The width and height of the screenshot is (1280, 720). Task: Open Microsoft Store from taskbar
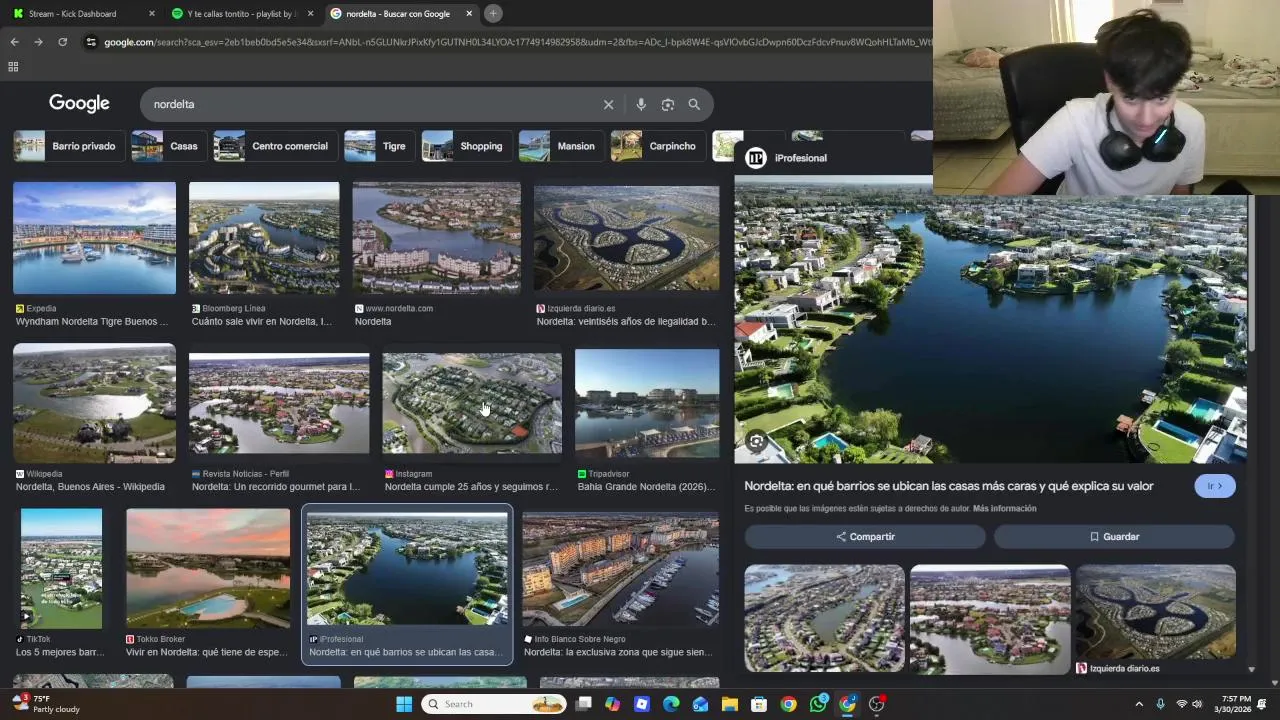tap(759, 704)
